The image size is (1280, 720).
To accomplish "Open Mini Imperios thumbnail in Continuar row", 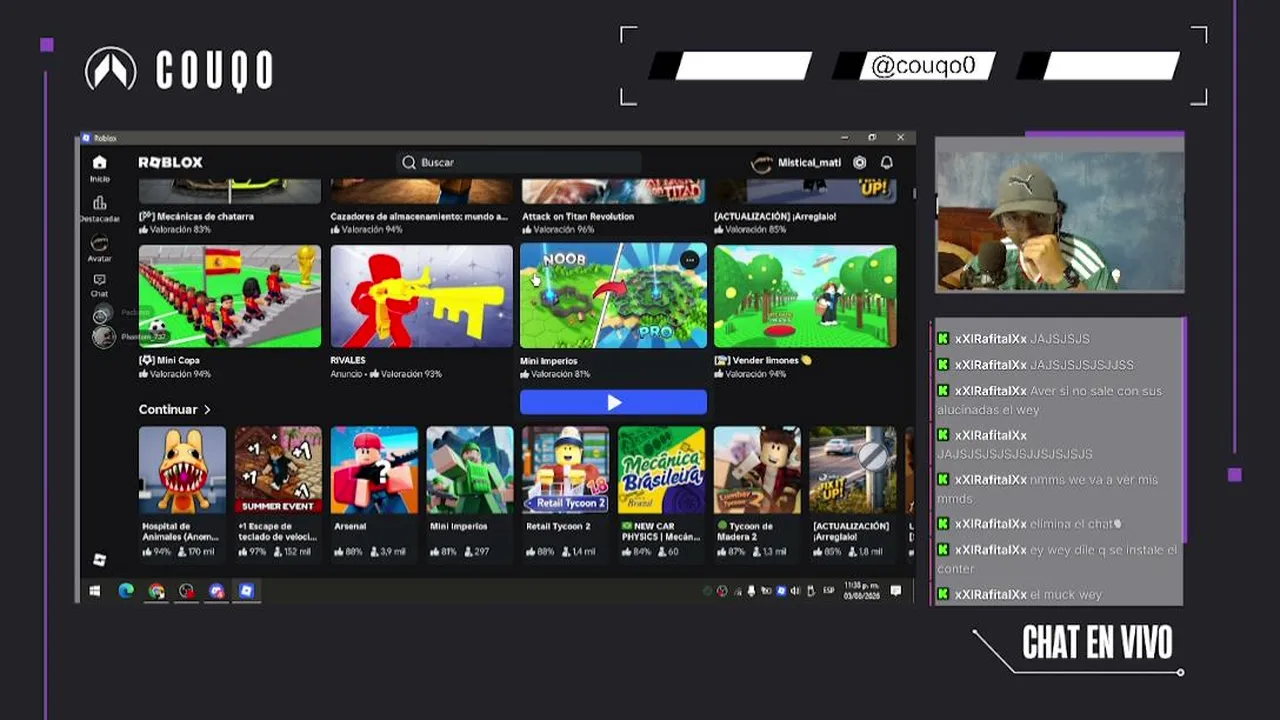I will (470, 470).
